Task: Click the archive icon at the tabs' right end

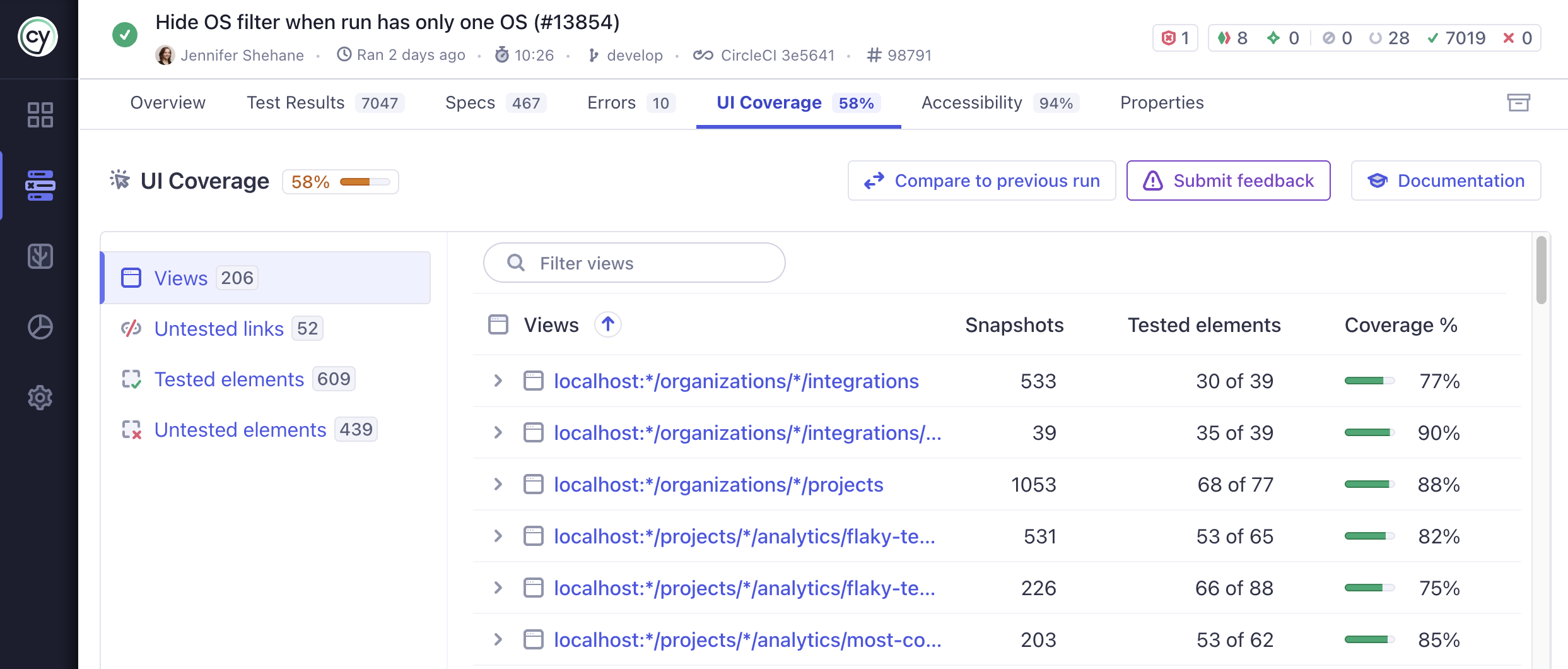Action: (1518, 102)
